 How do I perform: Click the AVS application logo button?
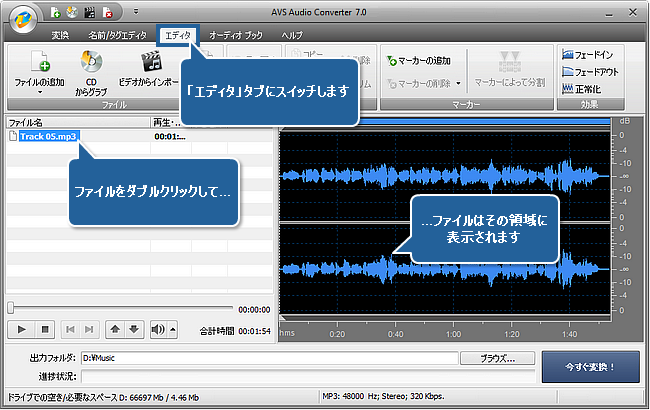[x=23, y=19]
